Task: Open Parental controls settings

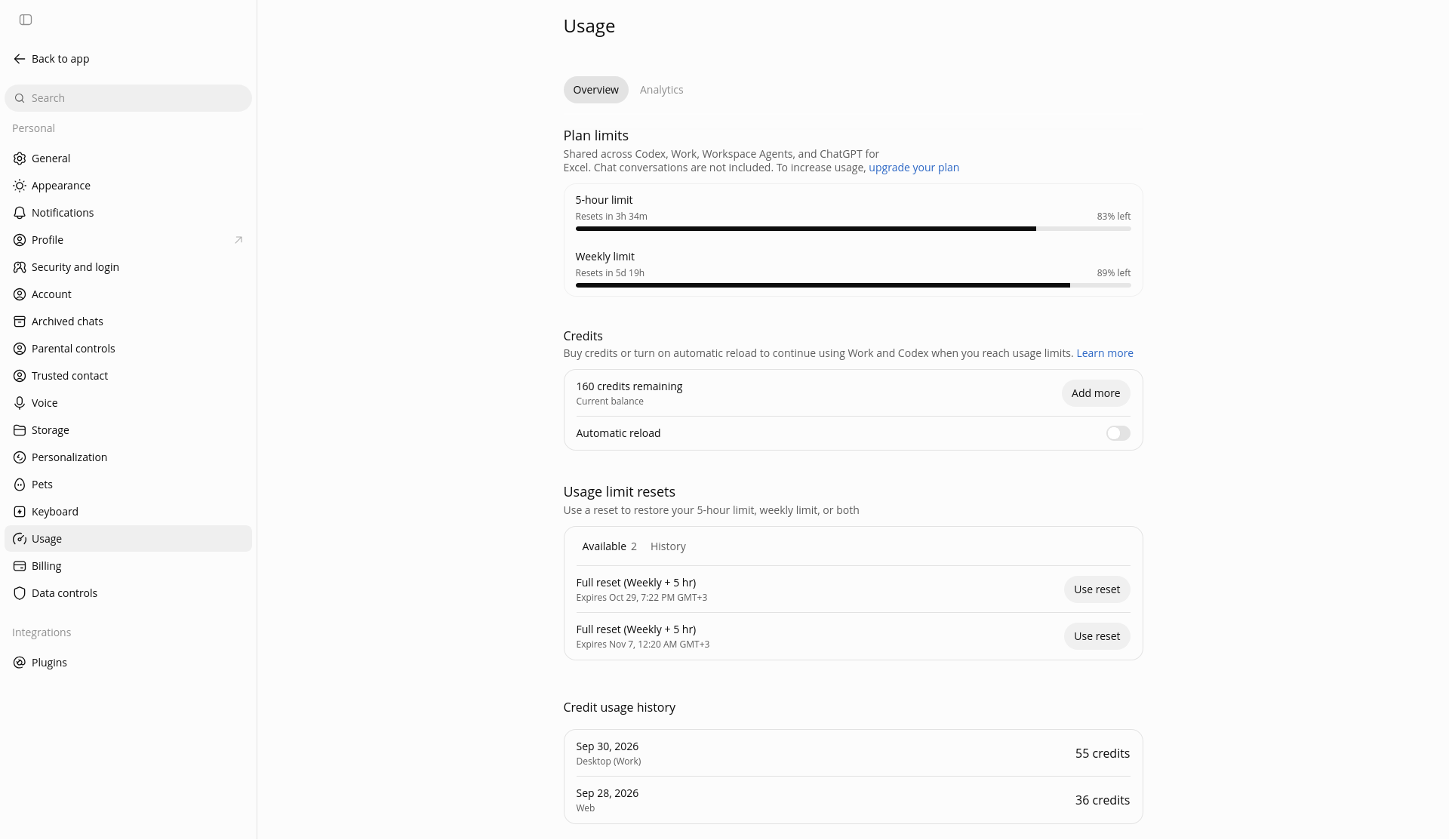Action: point(128,349)
